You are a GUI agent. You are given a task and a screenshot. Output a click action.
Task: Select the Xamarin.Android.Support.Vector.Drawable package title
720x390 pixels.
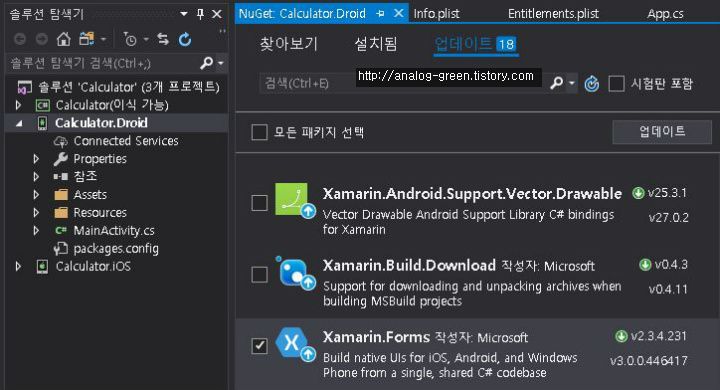(472, 194)
